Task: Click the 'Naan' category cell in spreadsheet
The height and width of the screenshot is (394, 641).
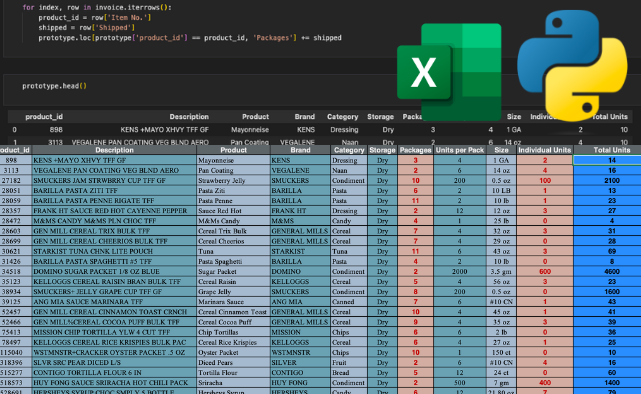Action: [x=349, y=170]
